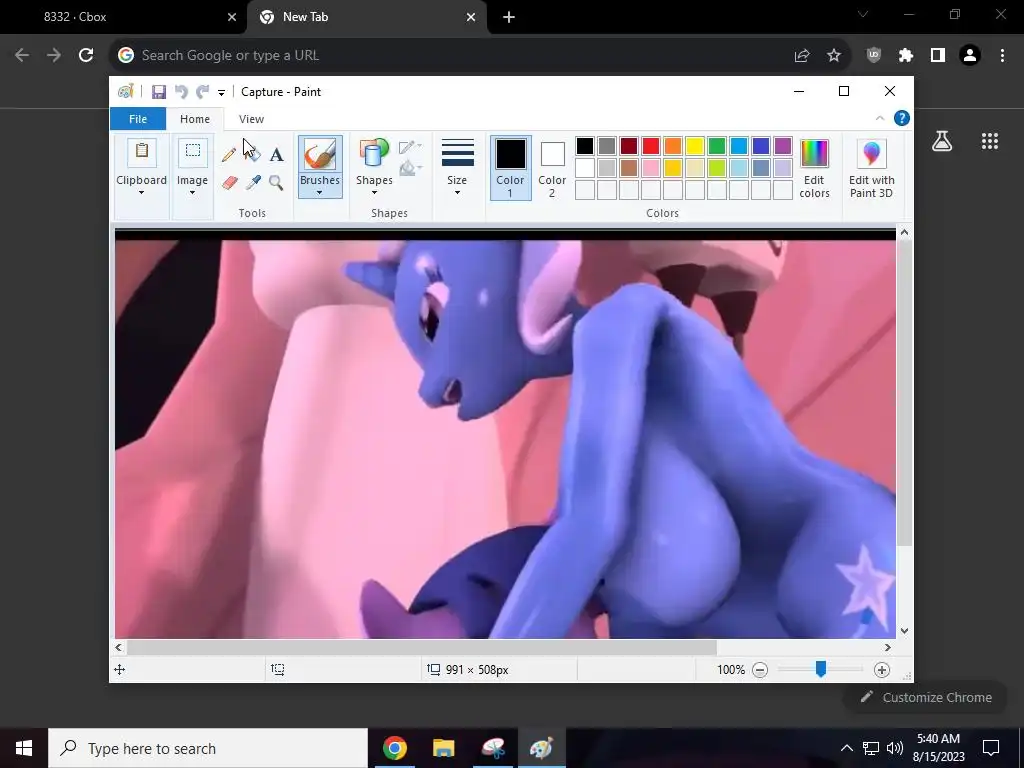
Task: Switch to the Home ribbon tab
Action: 195,119
